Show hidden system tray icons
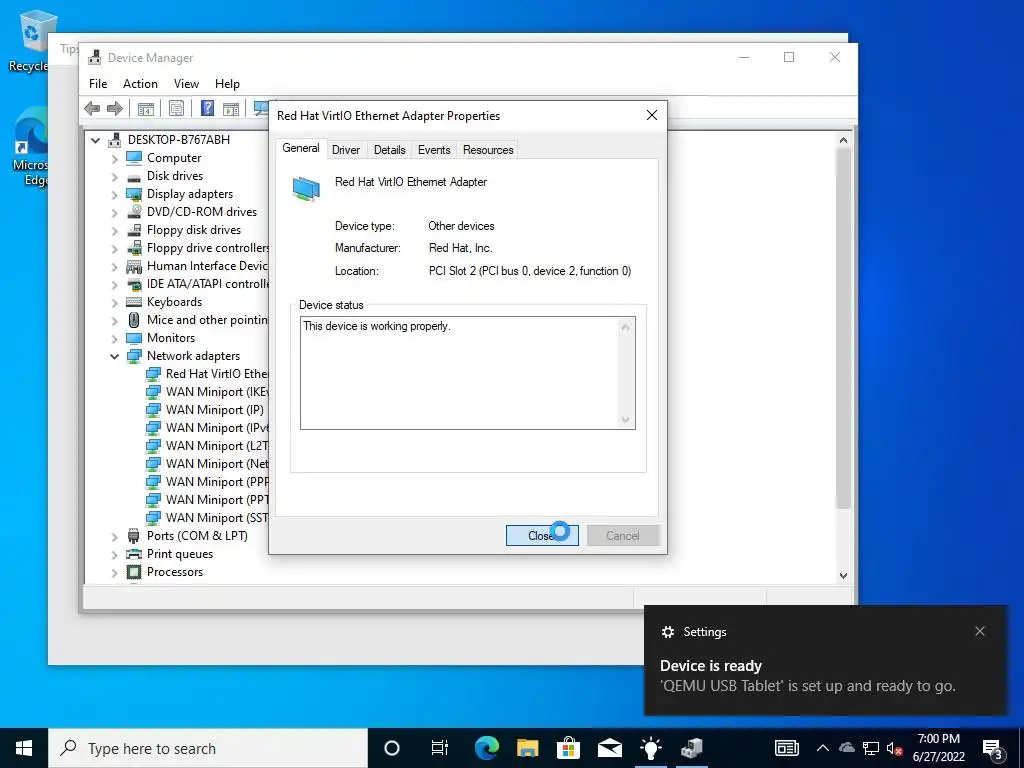Image resolution: width=1024 pixels, height=768 pixels. click(x=823, y=748)
